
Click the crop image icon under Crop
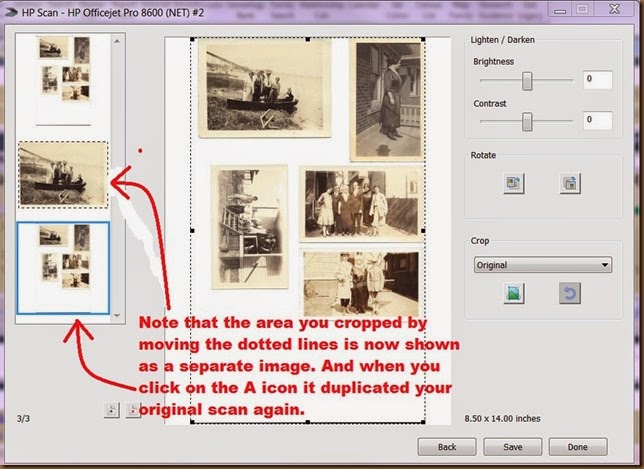(x=514, y=293)
